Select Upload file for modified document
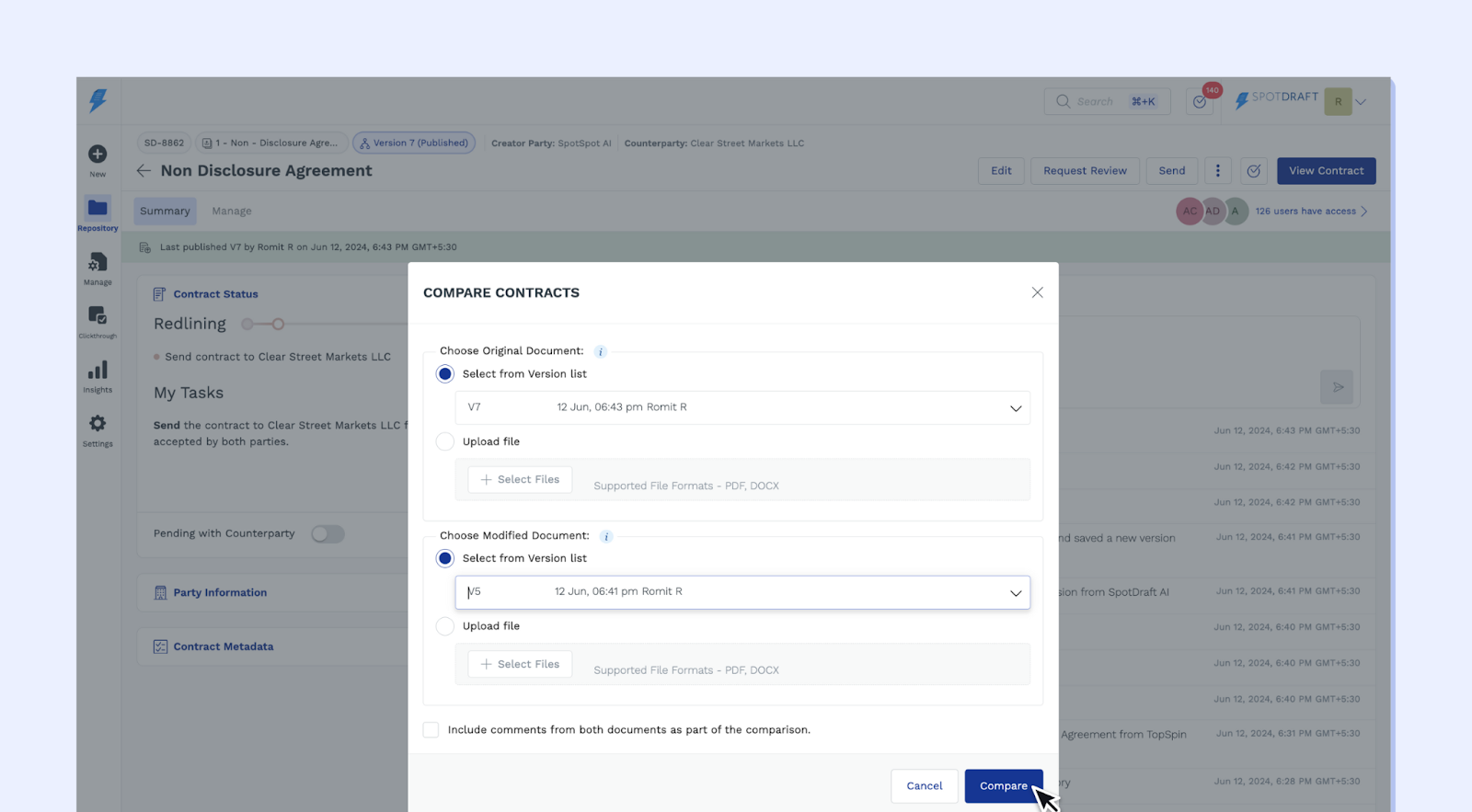 point(445,626)
